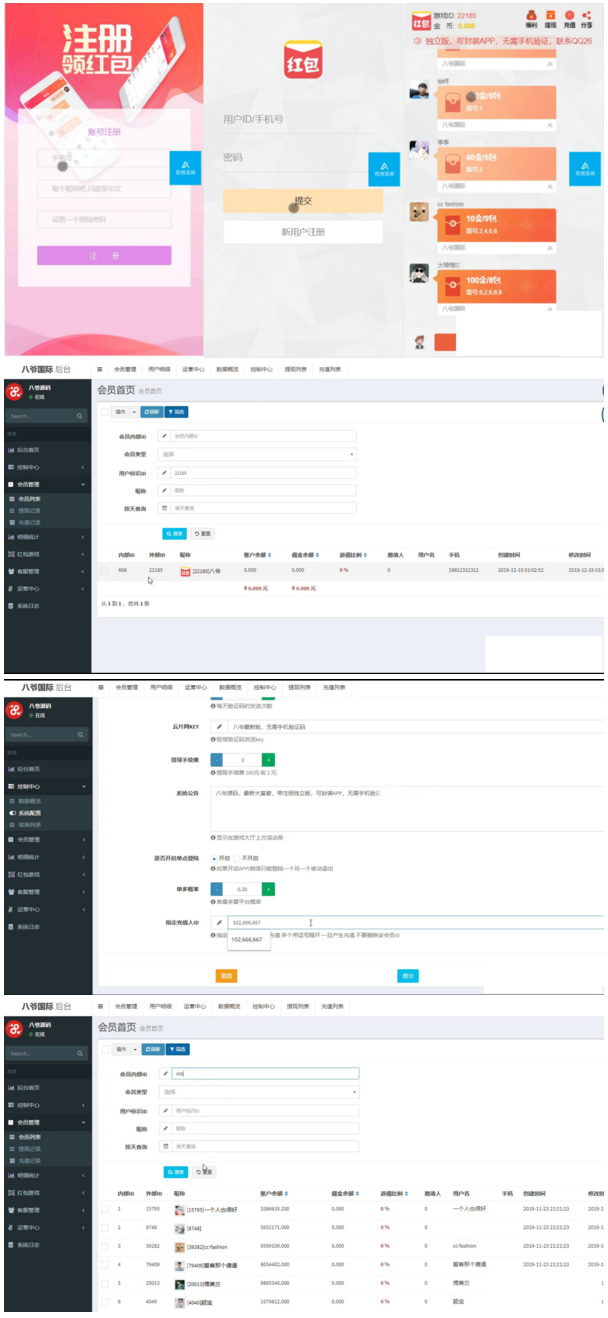
Task: Click the 福利 gift icon
Action: tap(531, 15)
